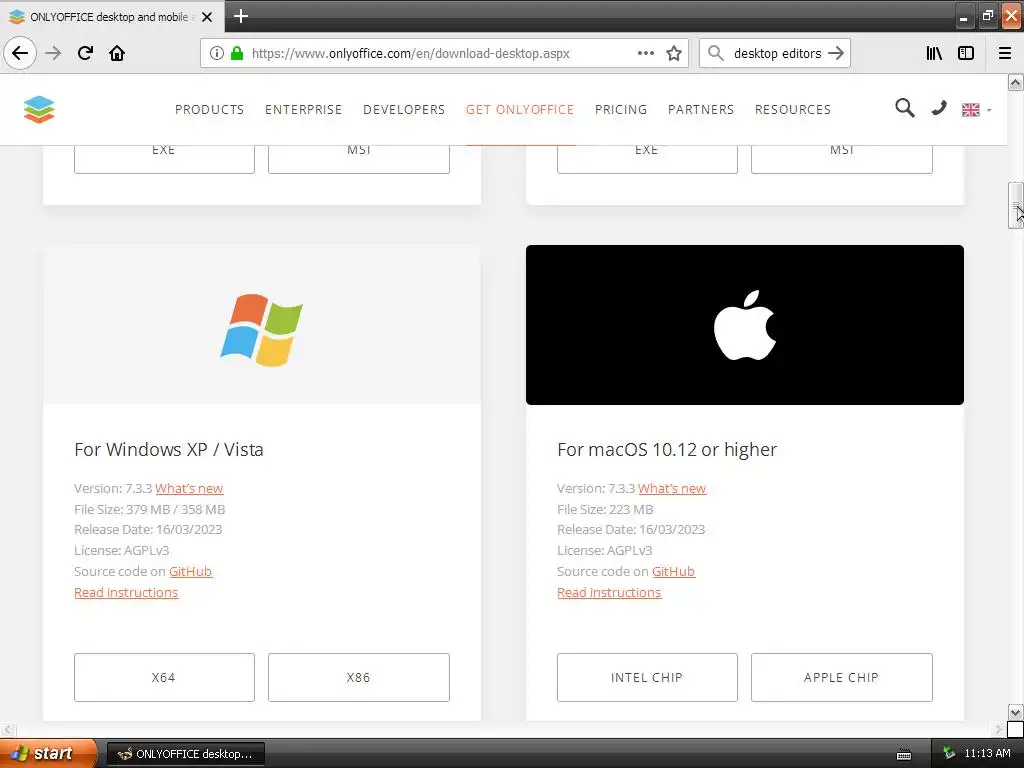This screenshot has width=1024, height=768.
Task: Click File Size: 379 MB / 358 MB text
Action: pos(150,509)
